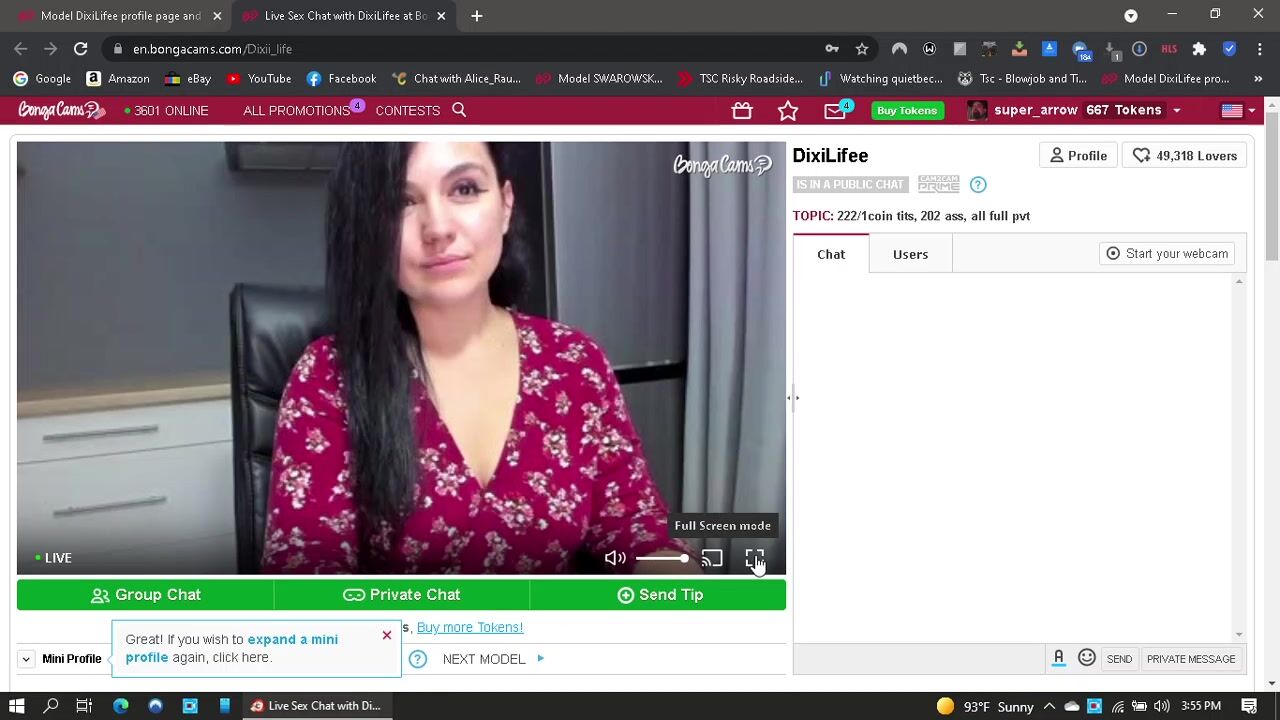Open Windows taskbar search
The height and width of the screenshot is (720, 1280).
[51, 706]
